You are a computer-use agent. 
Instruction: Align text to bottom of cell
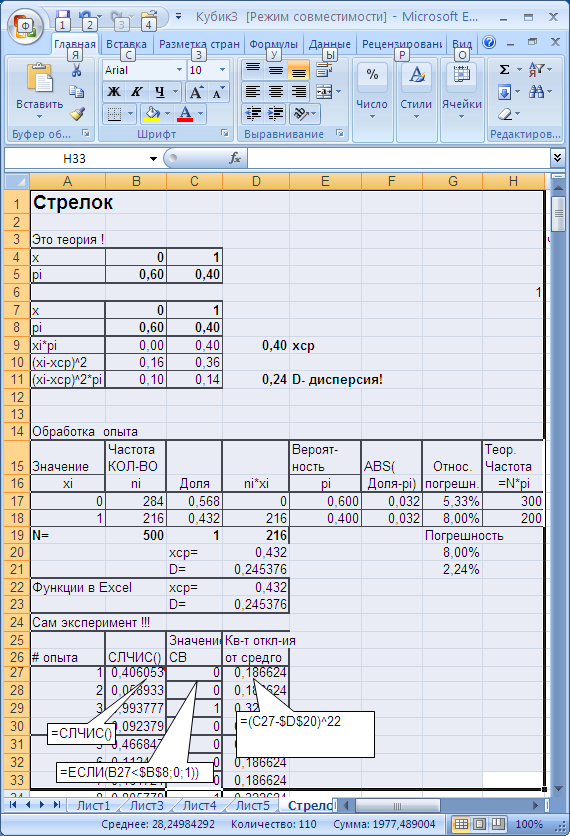coord(299,70)
